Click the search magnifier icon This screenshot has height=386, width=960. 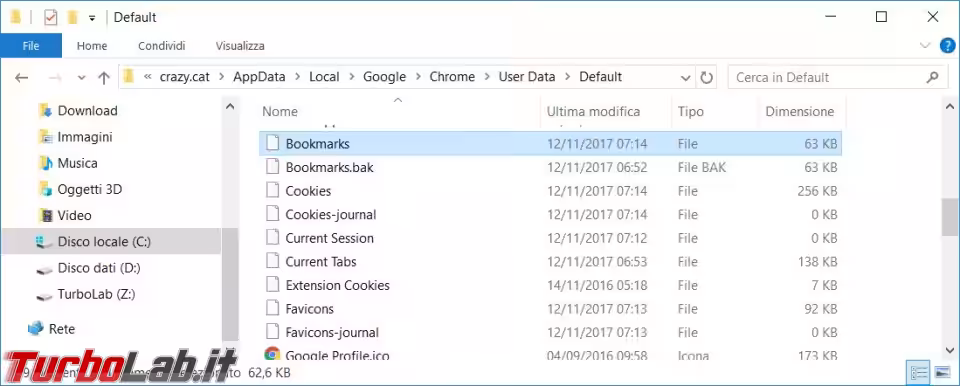(x=932, y=77)
